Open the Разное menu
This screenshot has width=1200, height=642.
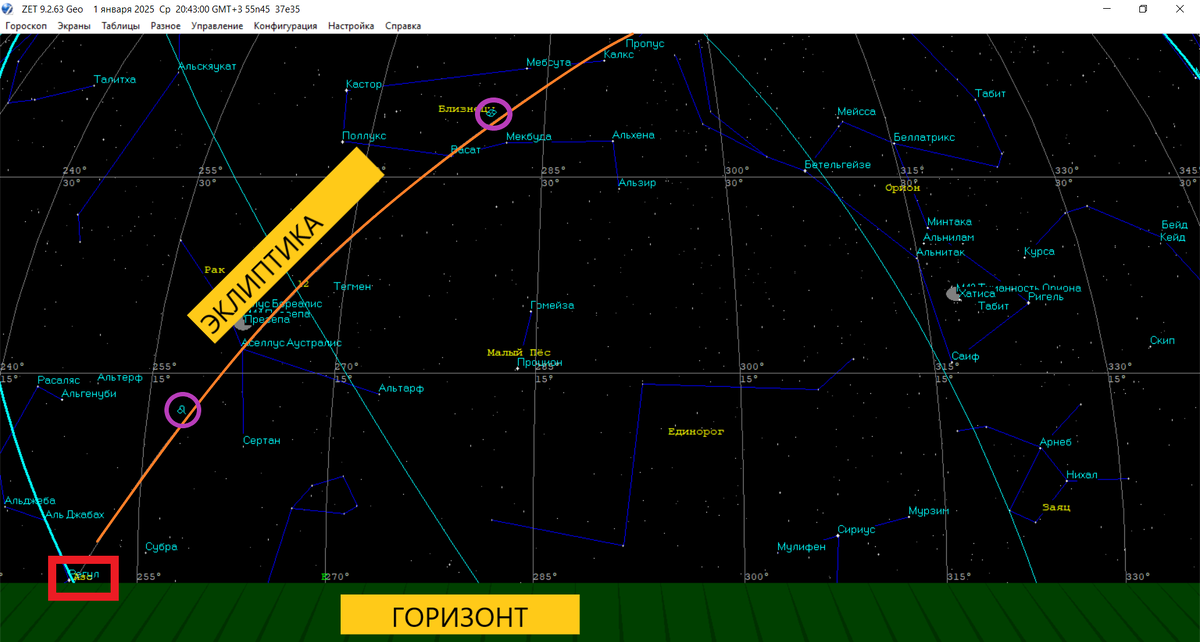coord(166,26)
